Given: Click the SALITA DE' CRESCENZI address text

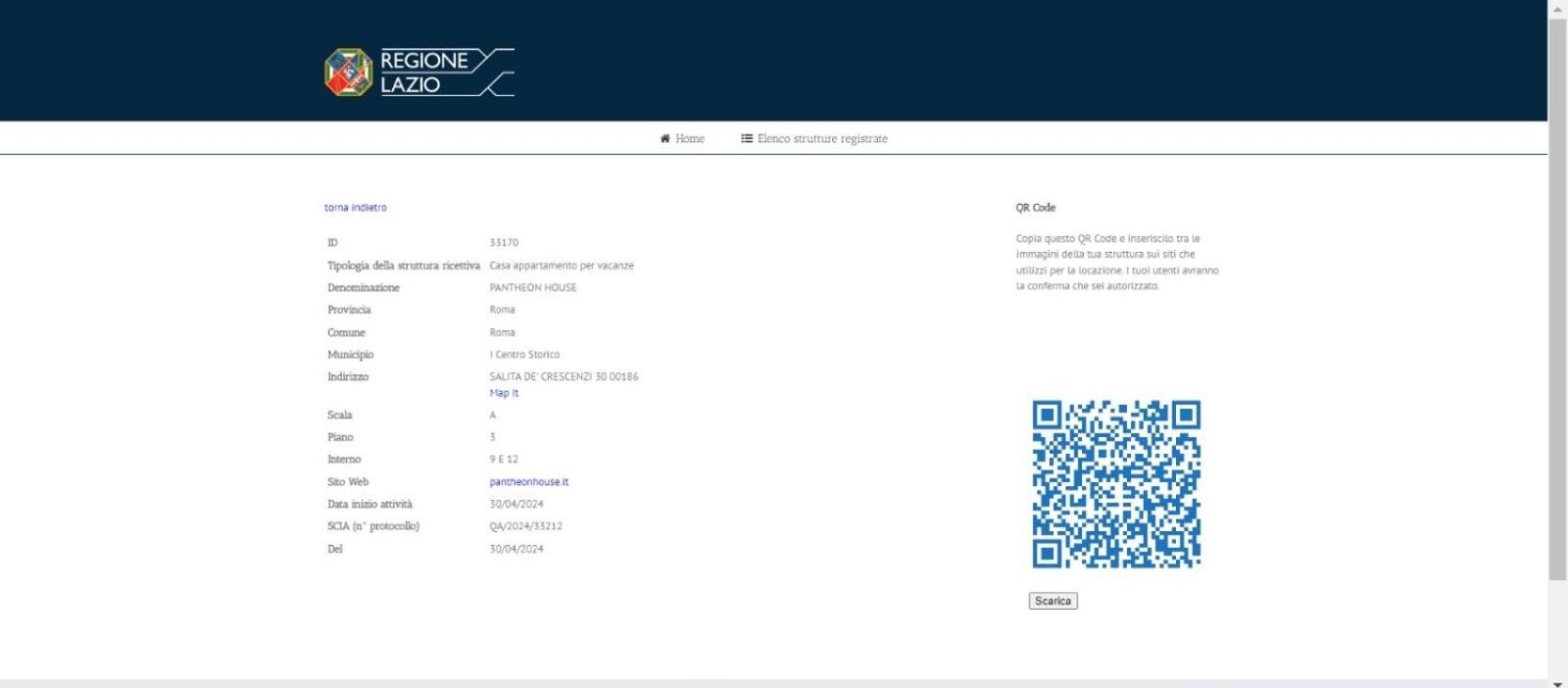Looking at the screenshot, I should click(x=563, y=376).
